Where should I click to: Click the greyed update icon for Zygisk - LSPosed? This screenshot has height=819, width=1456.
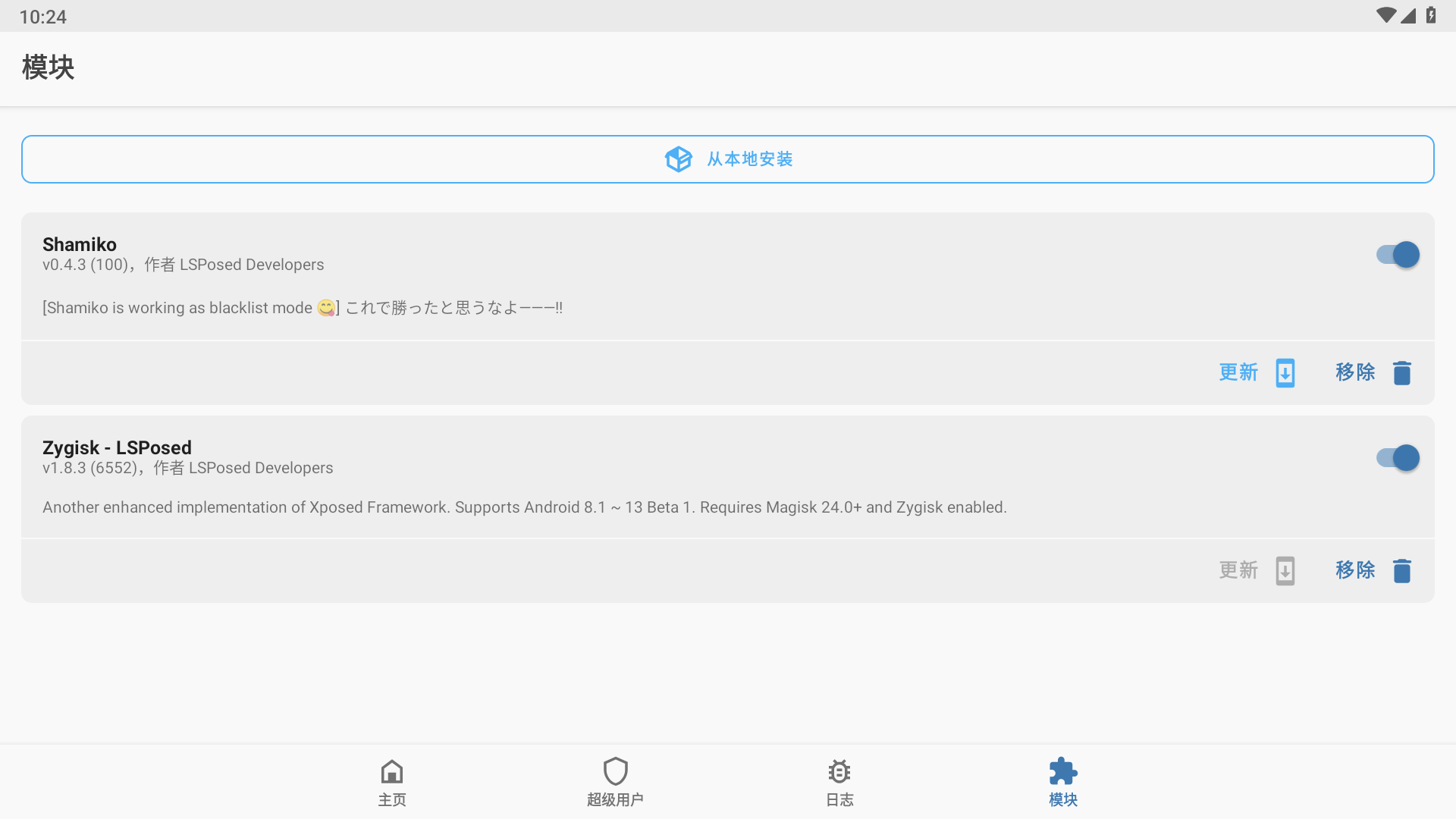point(1285,571)
